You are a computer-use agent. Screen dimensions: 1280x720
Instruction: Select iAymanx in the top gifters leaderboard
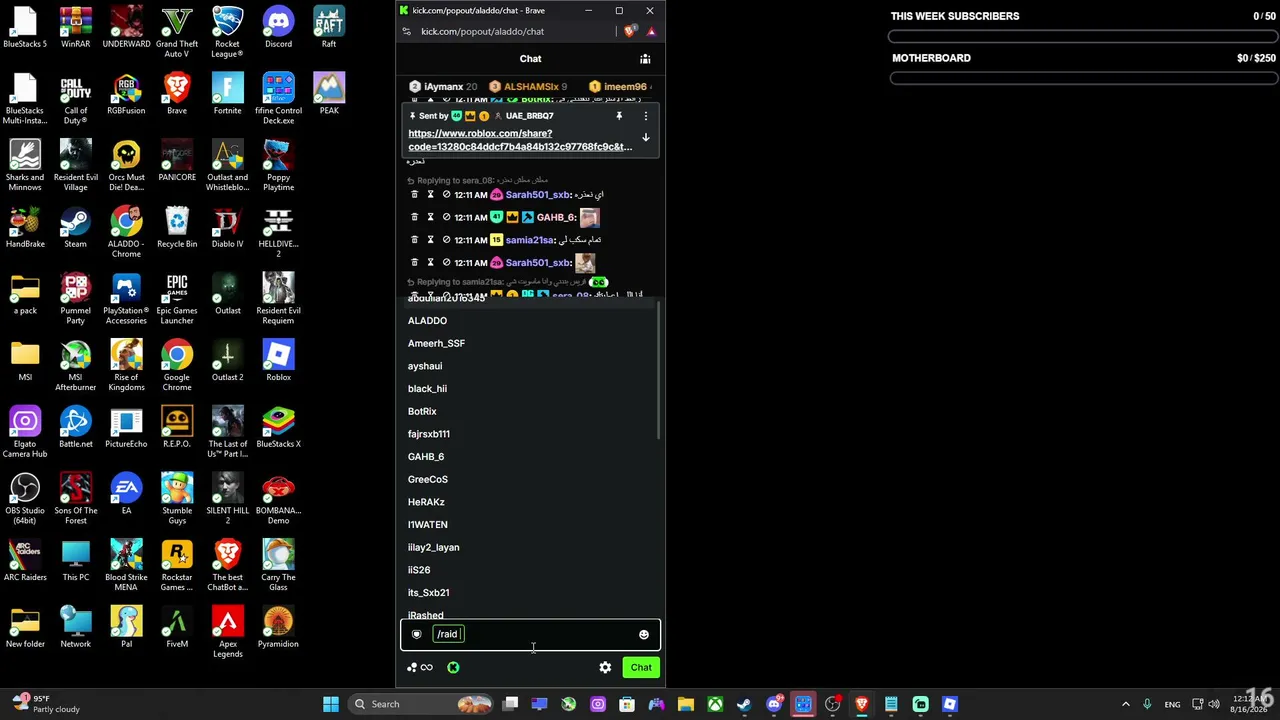point(444,87)
